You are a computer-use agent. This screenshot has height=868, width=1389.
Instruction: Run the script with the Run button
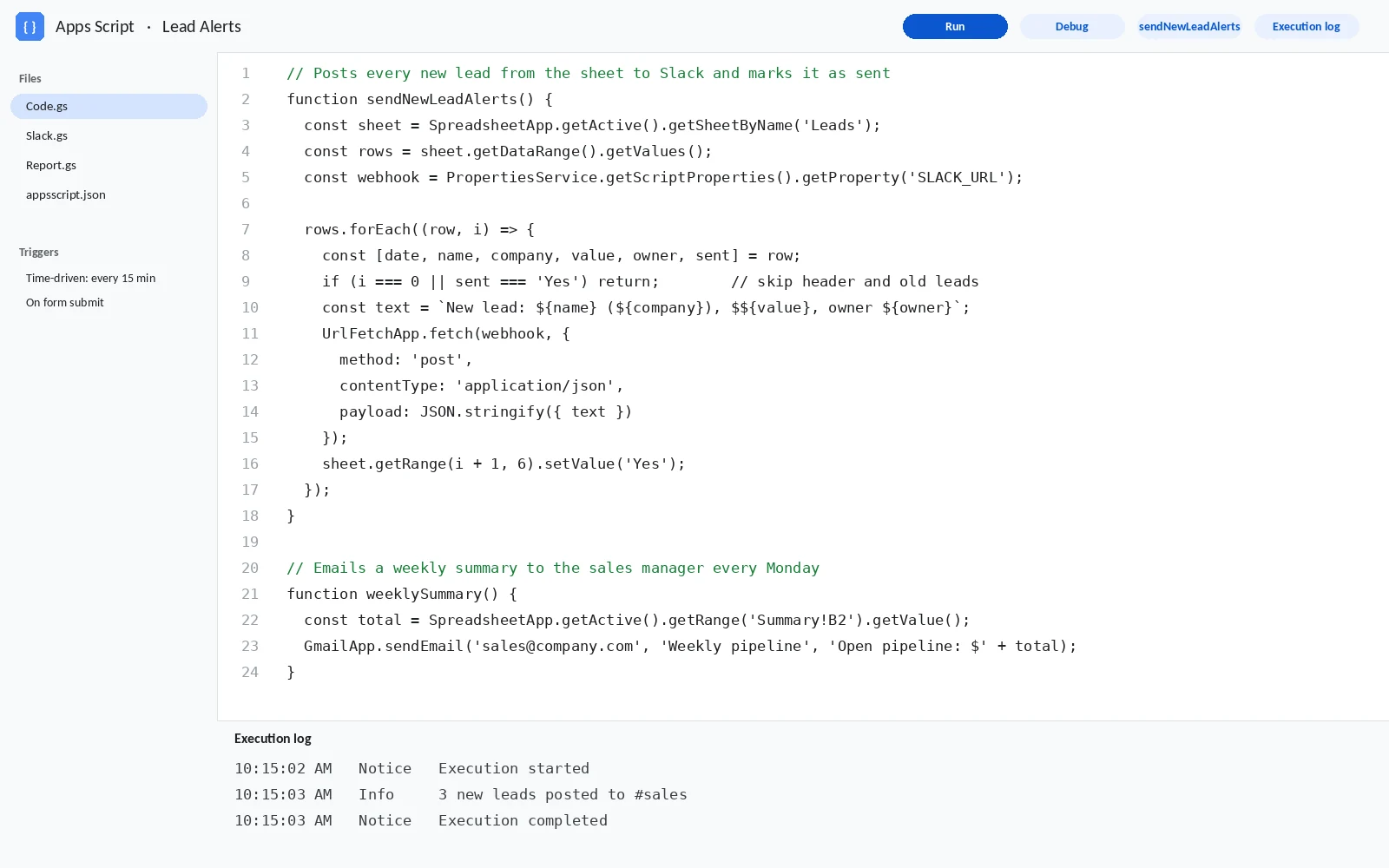955,27
